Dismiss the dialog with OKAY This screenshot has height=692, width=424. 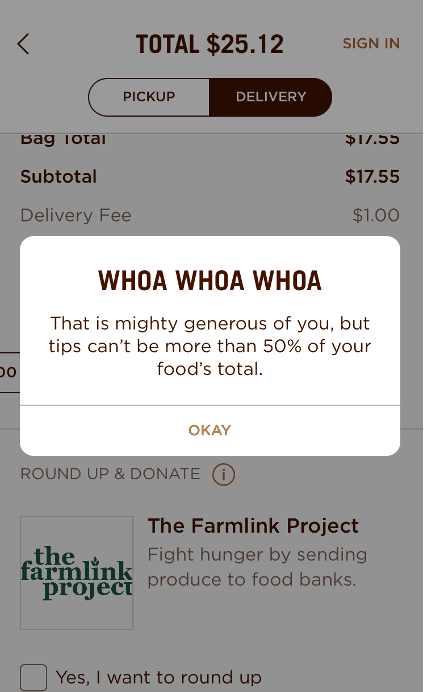click(x=210, y=430)
